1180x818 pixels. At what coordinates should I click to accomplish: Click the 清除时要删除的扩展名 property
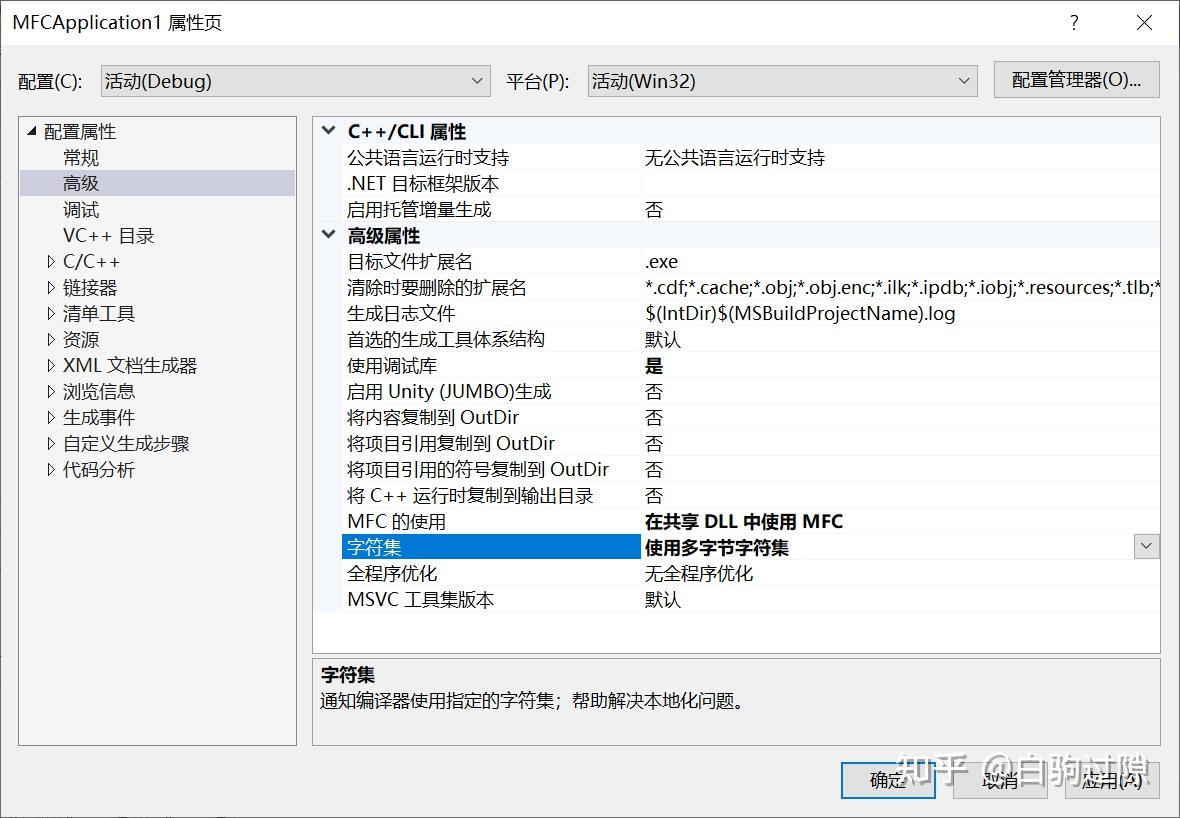point(750,287)
